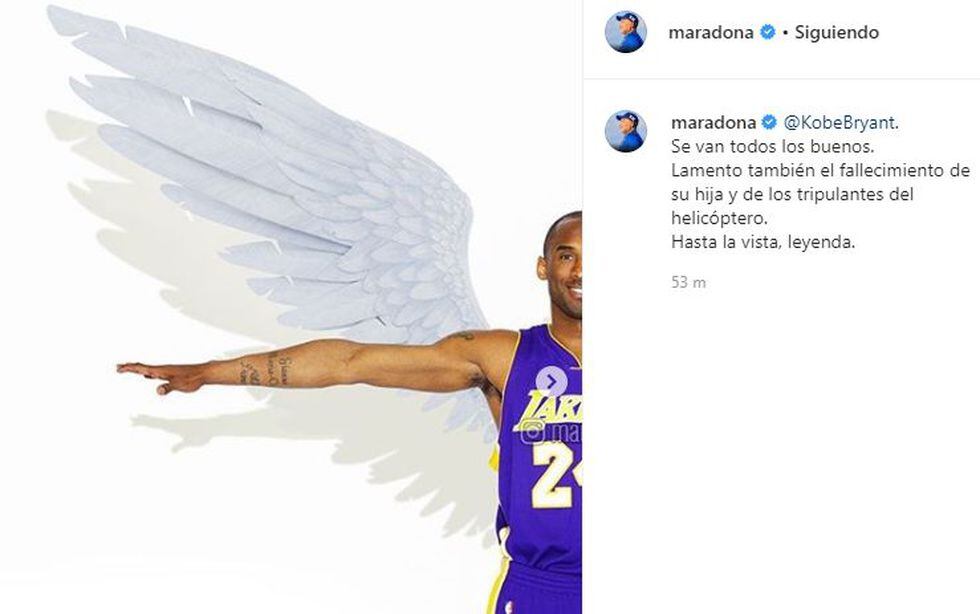Screen dimensions: 980x614
Task: Click verified badge next to header username
Action: click(x=768, y=32)
